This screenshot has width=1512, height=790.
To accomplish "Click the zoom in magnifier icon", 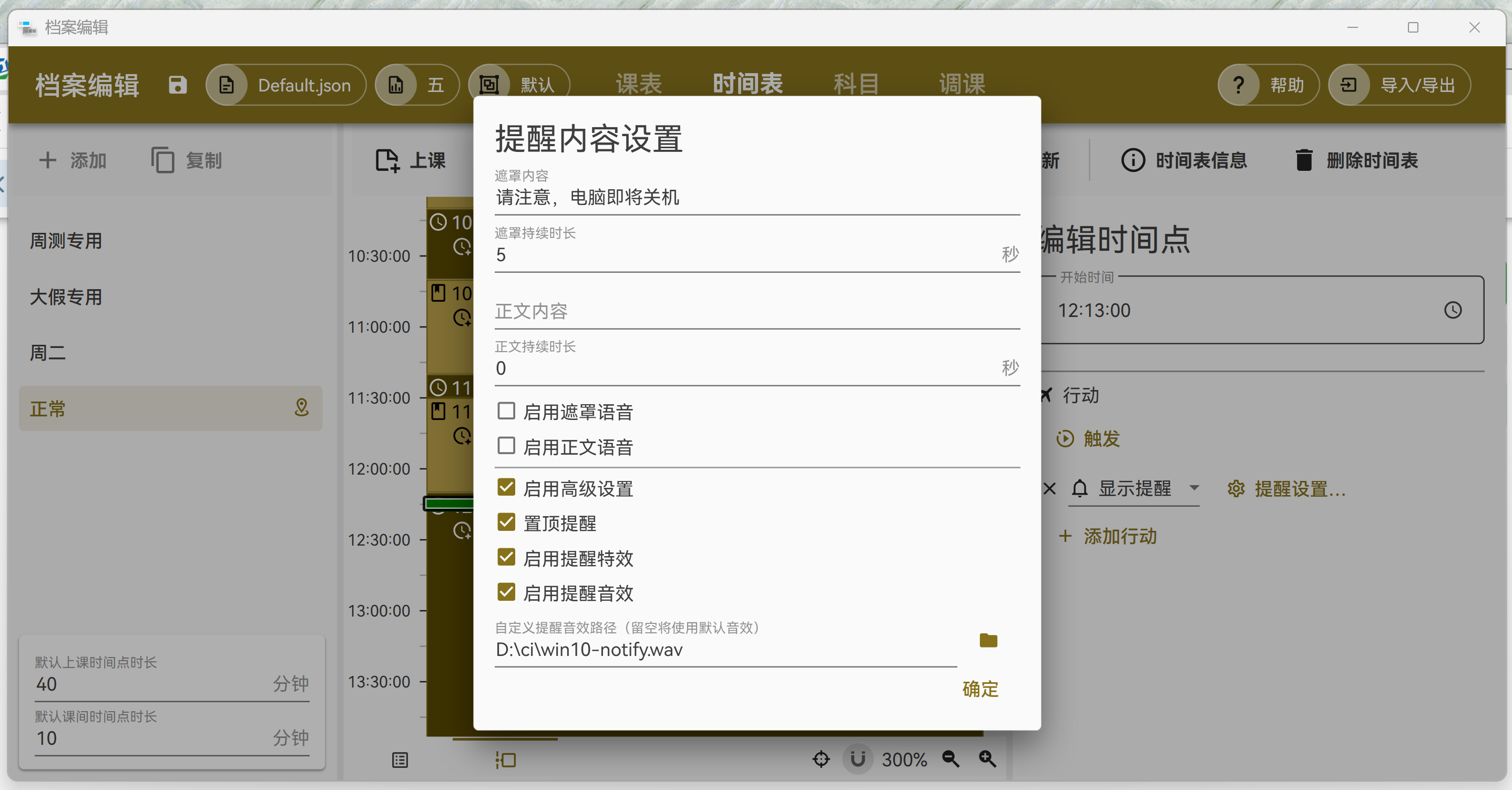I will 987,759.
